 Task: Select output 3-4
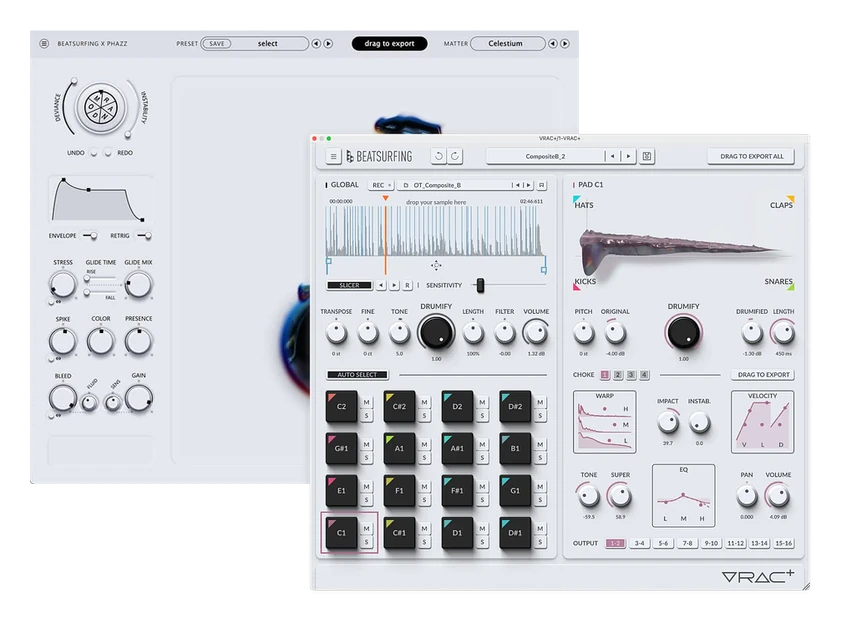[x=639, y=543]
